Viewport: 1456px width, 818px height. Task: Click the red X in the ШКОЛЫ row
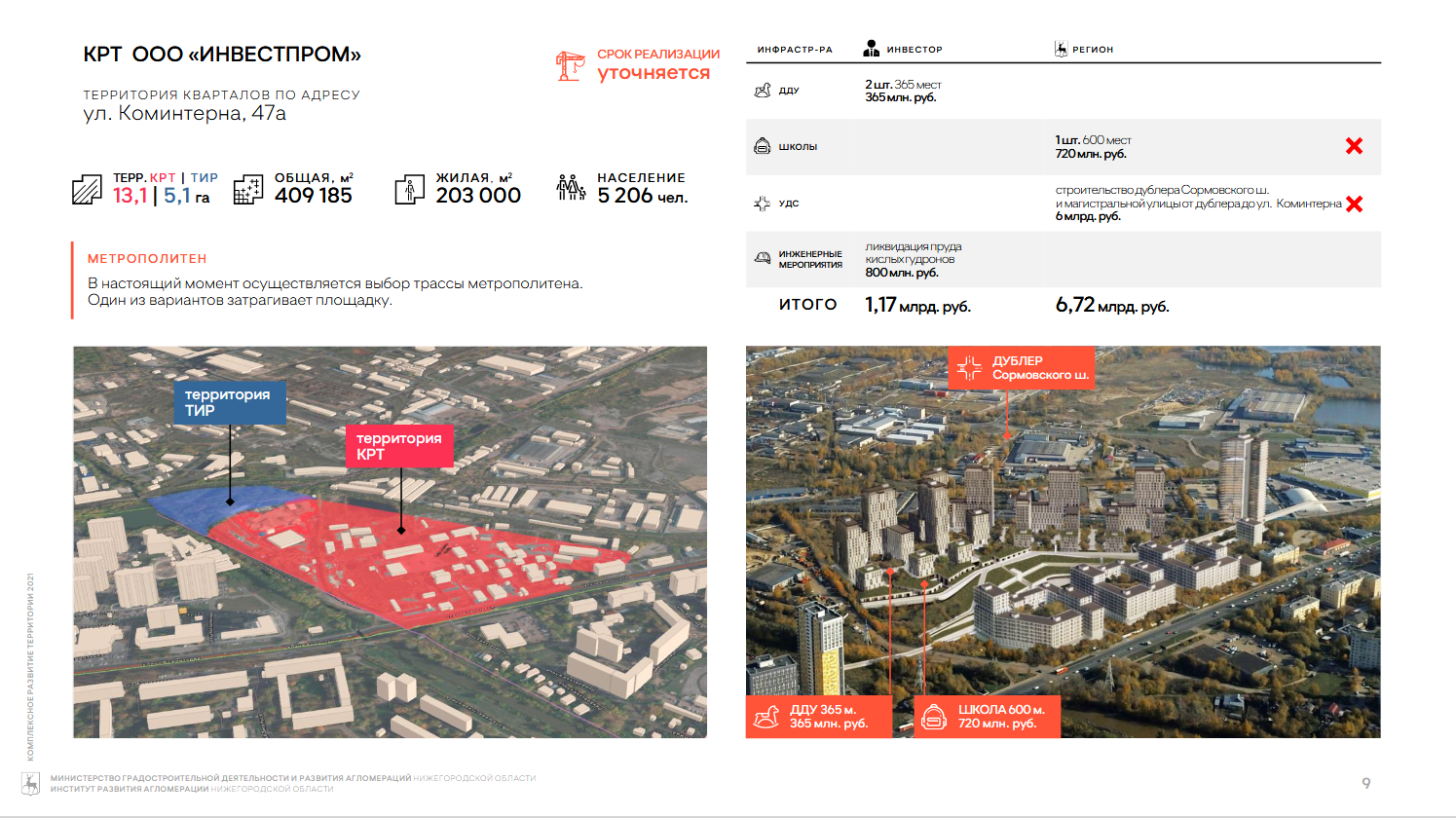[1354, 146]
